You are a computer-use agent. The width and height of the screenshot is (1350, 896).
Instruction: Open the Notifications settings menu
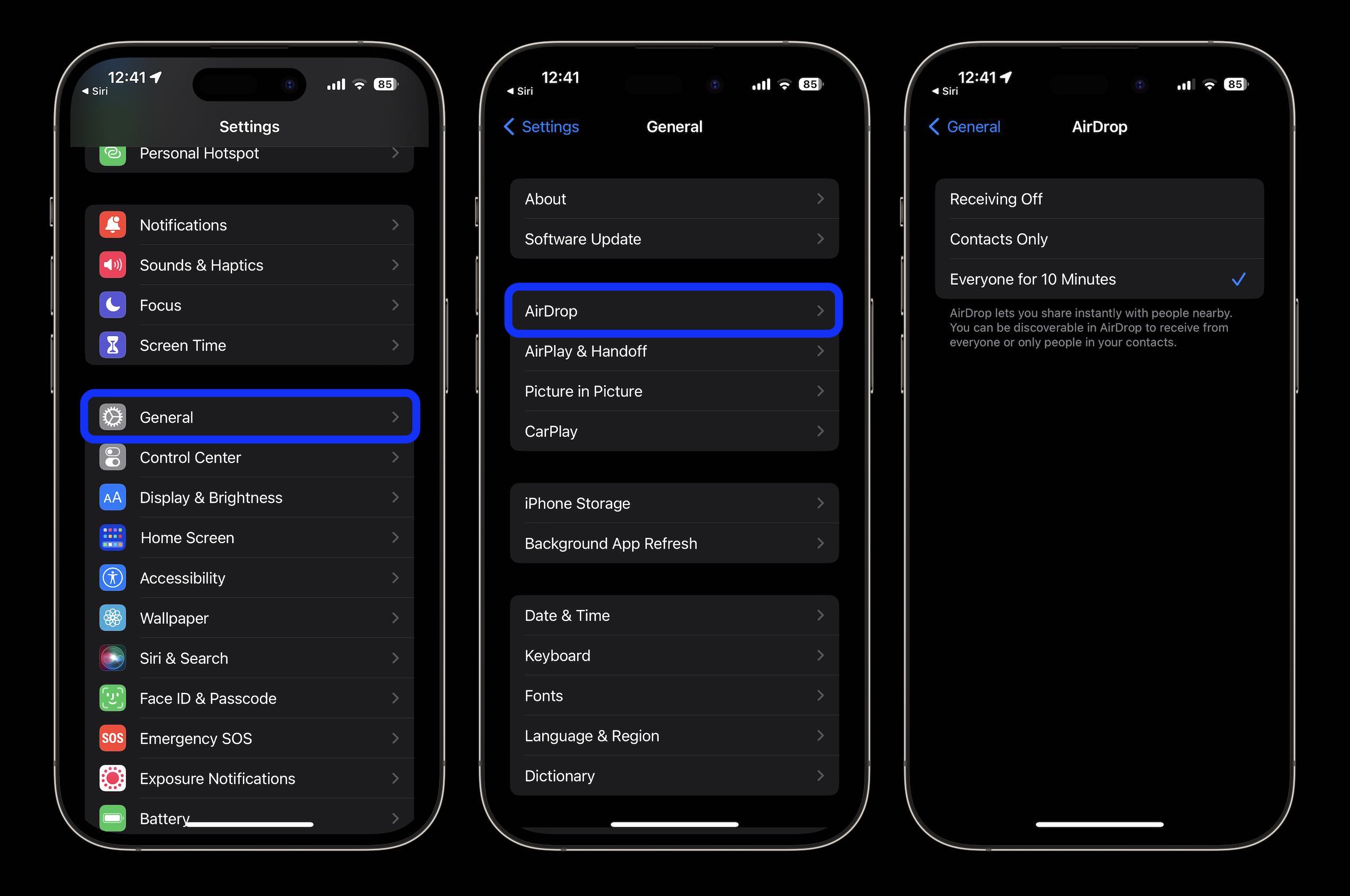point(248,225)
